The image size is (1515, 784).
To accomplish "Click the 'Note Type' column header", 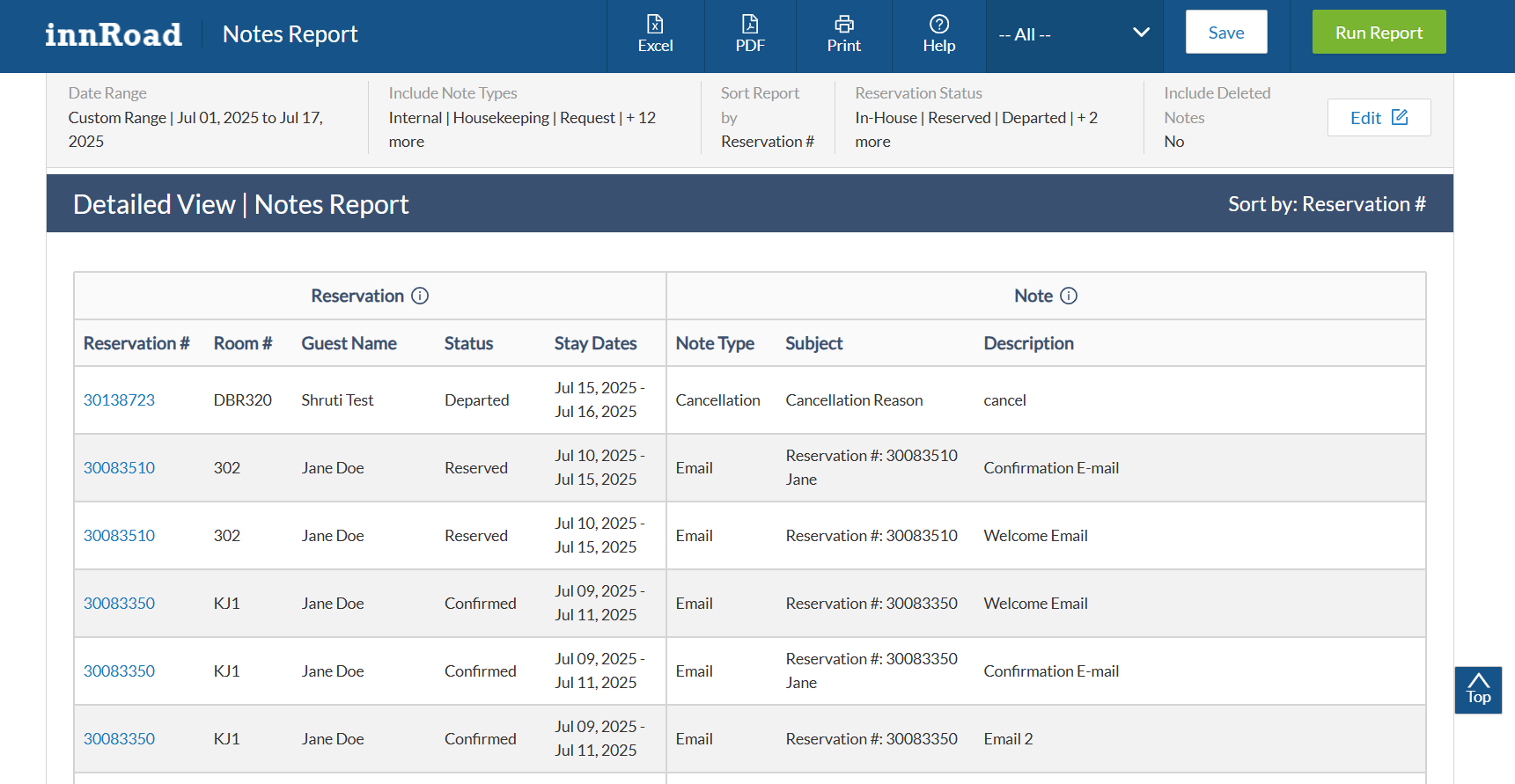I will pos(715,343).
